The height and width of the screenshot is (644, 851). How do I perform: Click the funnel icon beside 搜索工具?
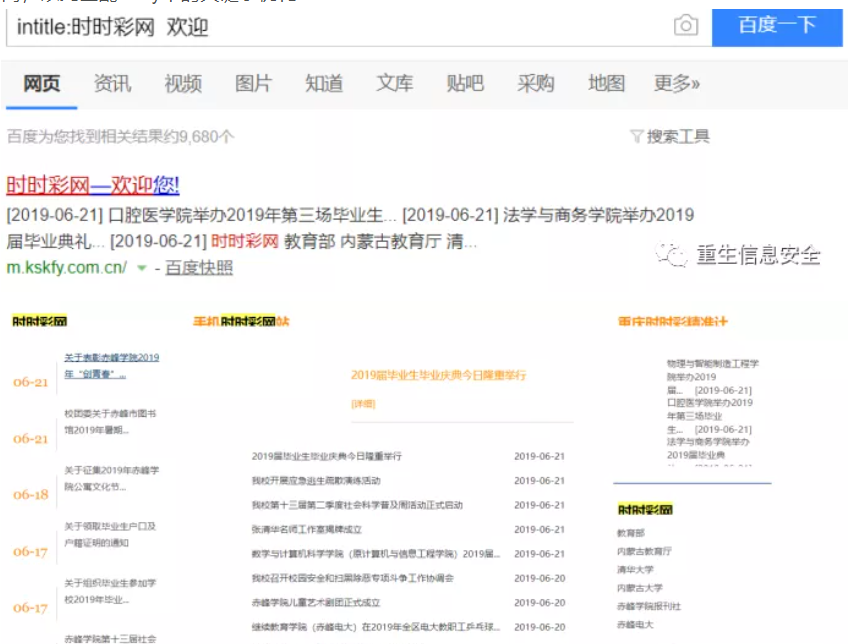[637, 136]
